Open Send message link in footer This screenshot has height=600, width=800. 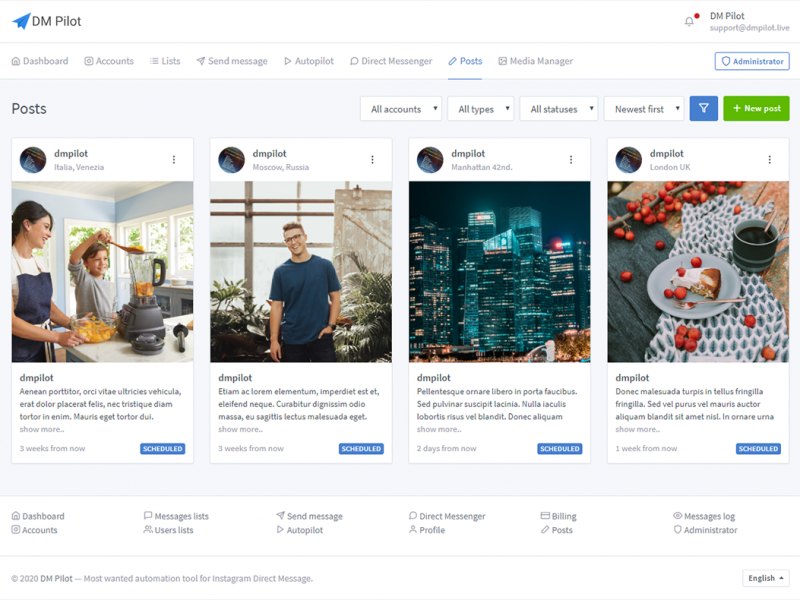click(x=309, y=516)
